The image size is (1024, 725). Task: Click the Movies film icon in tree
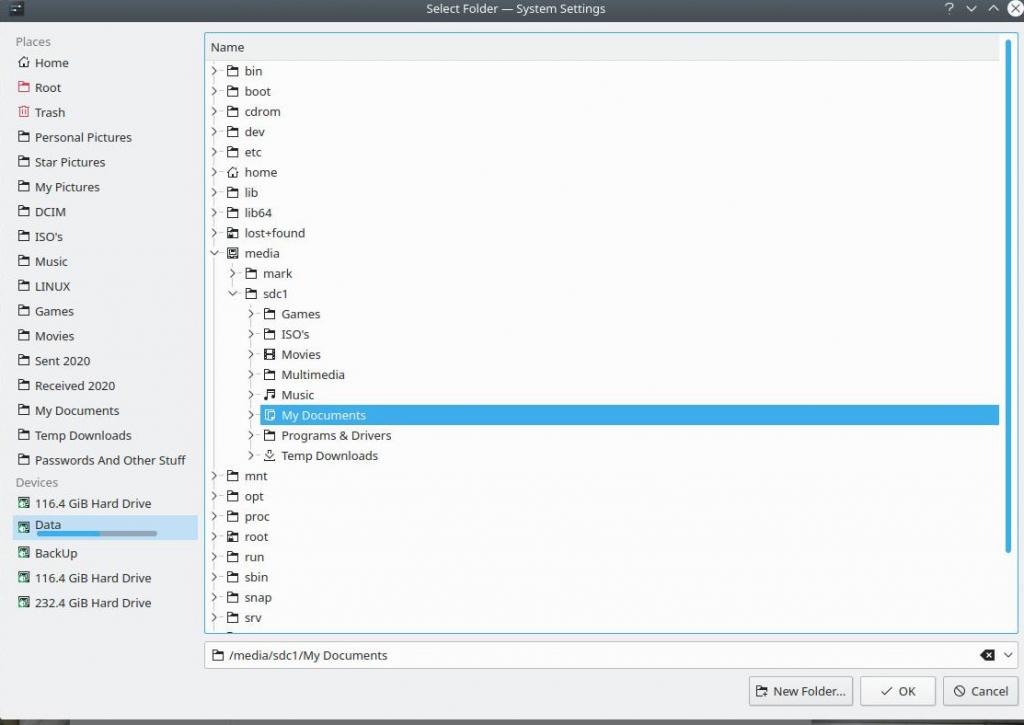269,355
